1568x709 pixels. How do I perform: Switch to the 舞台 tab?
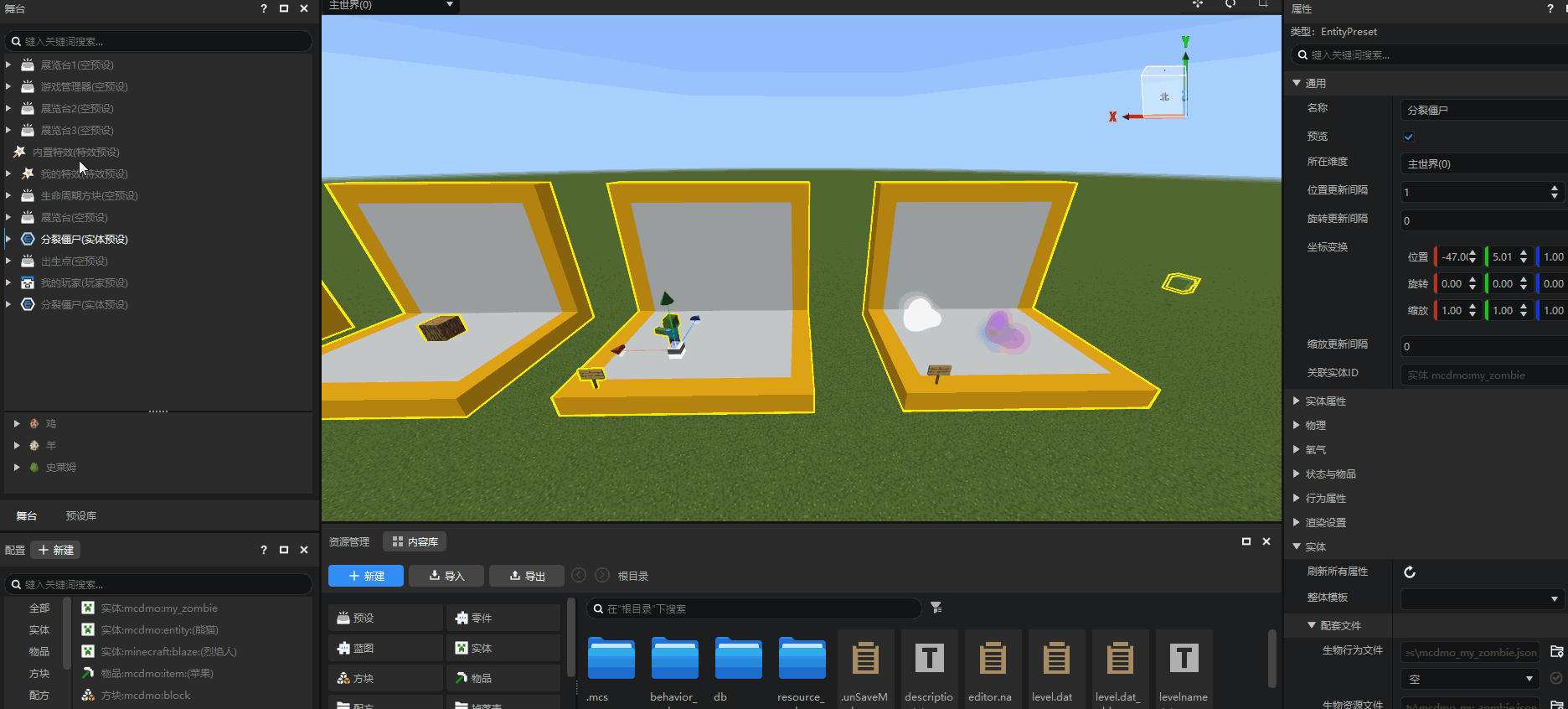27,515
